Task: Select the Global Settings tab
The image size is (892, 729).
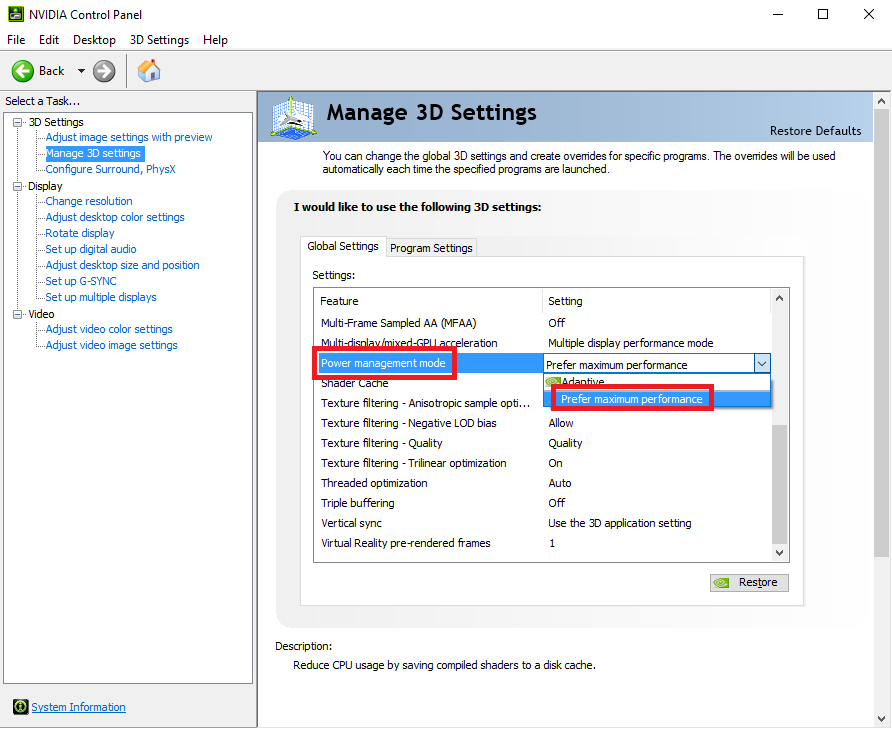Action: tap(343, 246)
